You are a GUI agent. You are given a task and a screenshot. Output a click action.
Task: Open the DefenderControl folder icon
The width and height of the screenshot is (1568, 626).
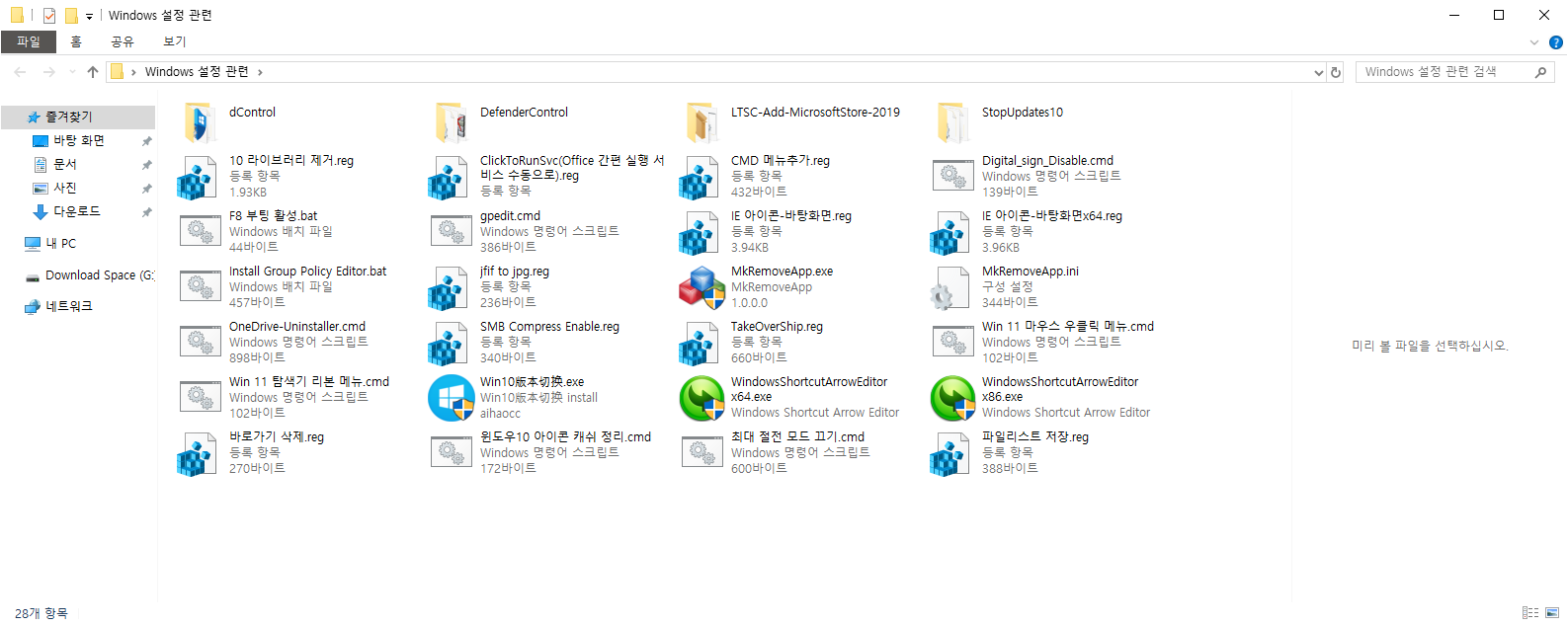451,122
